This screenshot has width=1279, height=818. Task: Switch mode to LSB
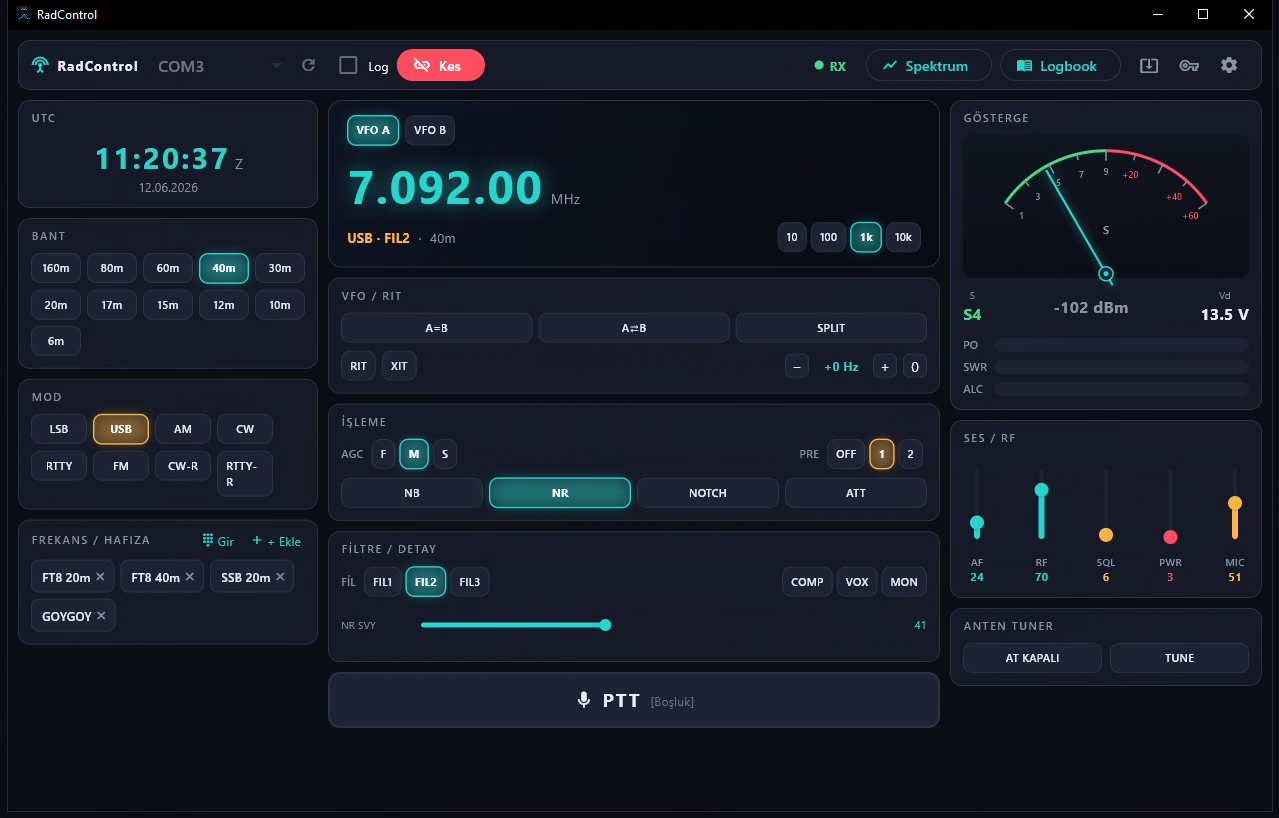(59, 429)
